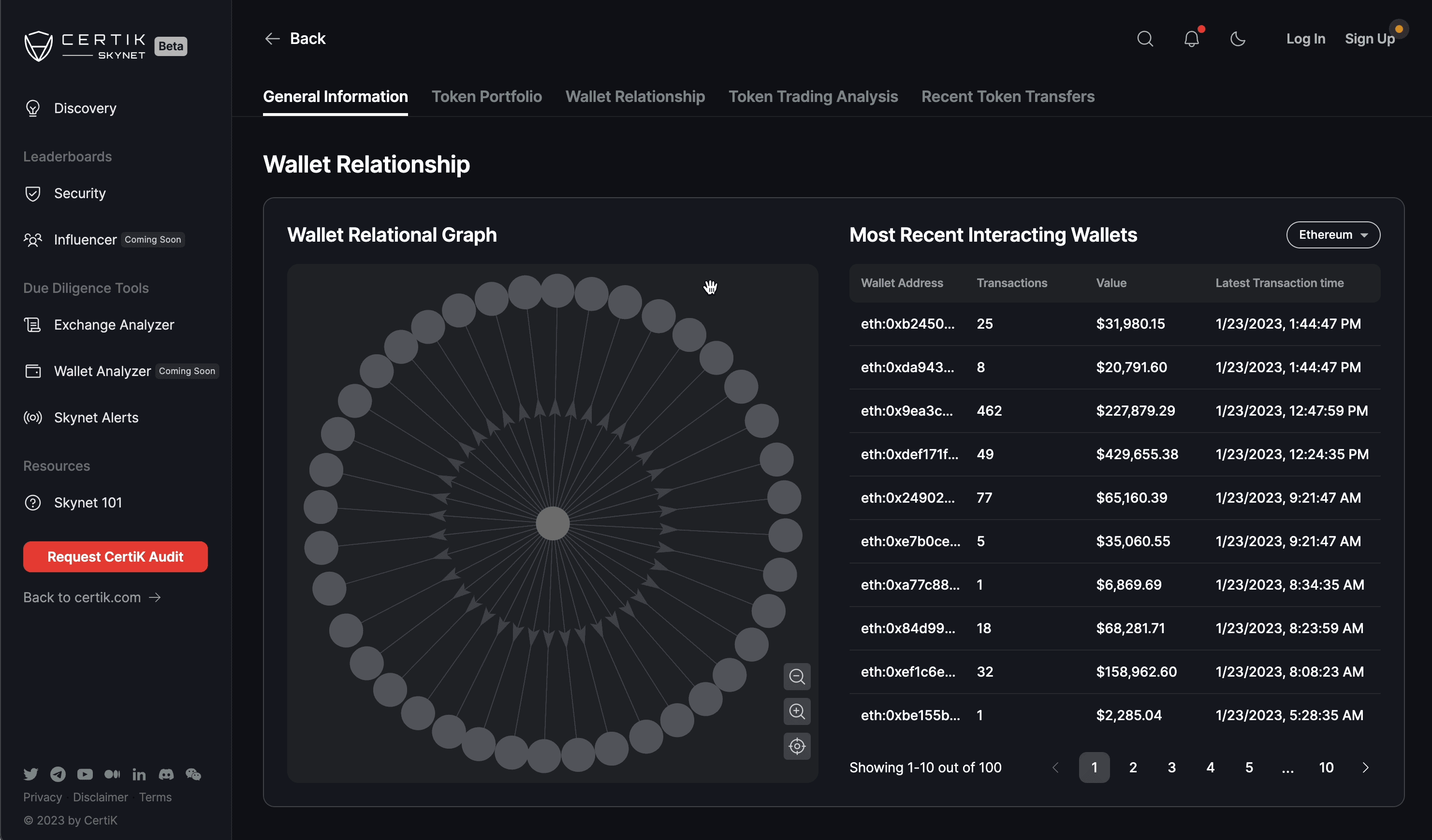Open Skynet 101 help resource
This screenshot has width=1432, height=840.
88,502
